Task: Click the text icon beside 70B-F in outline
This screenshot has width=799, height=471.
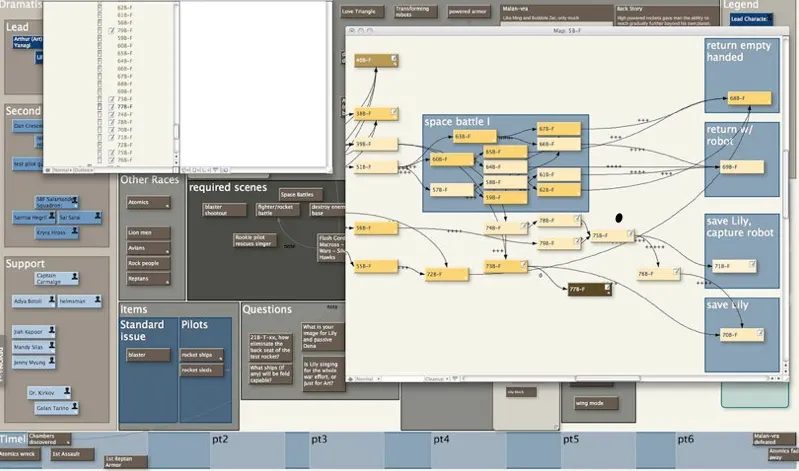Action: tap(112, 129)
